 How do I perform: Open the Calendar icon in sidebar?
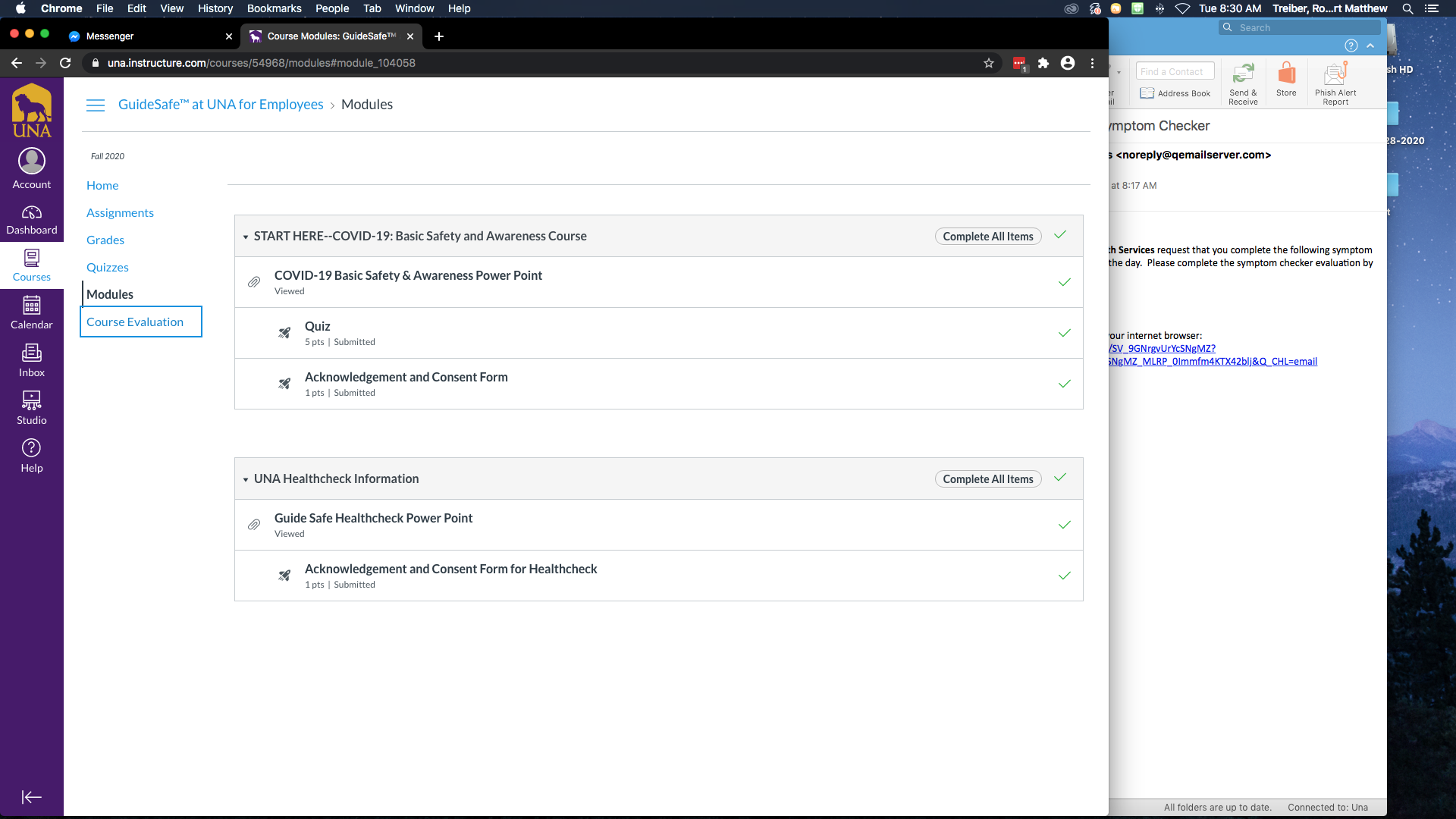(x=31, y=306)
